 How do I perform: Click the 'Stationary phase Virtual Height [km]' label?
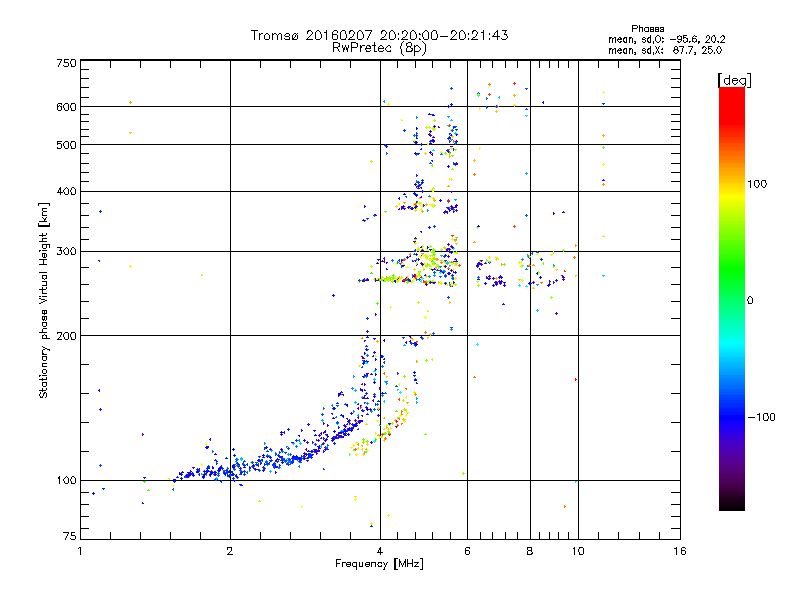(44, 301)
